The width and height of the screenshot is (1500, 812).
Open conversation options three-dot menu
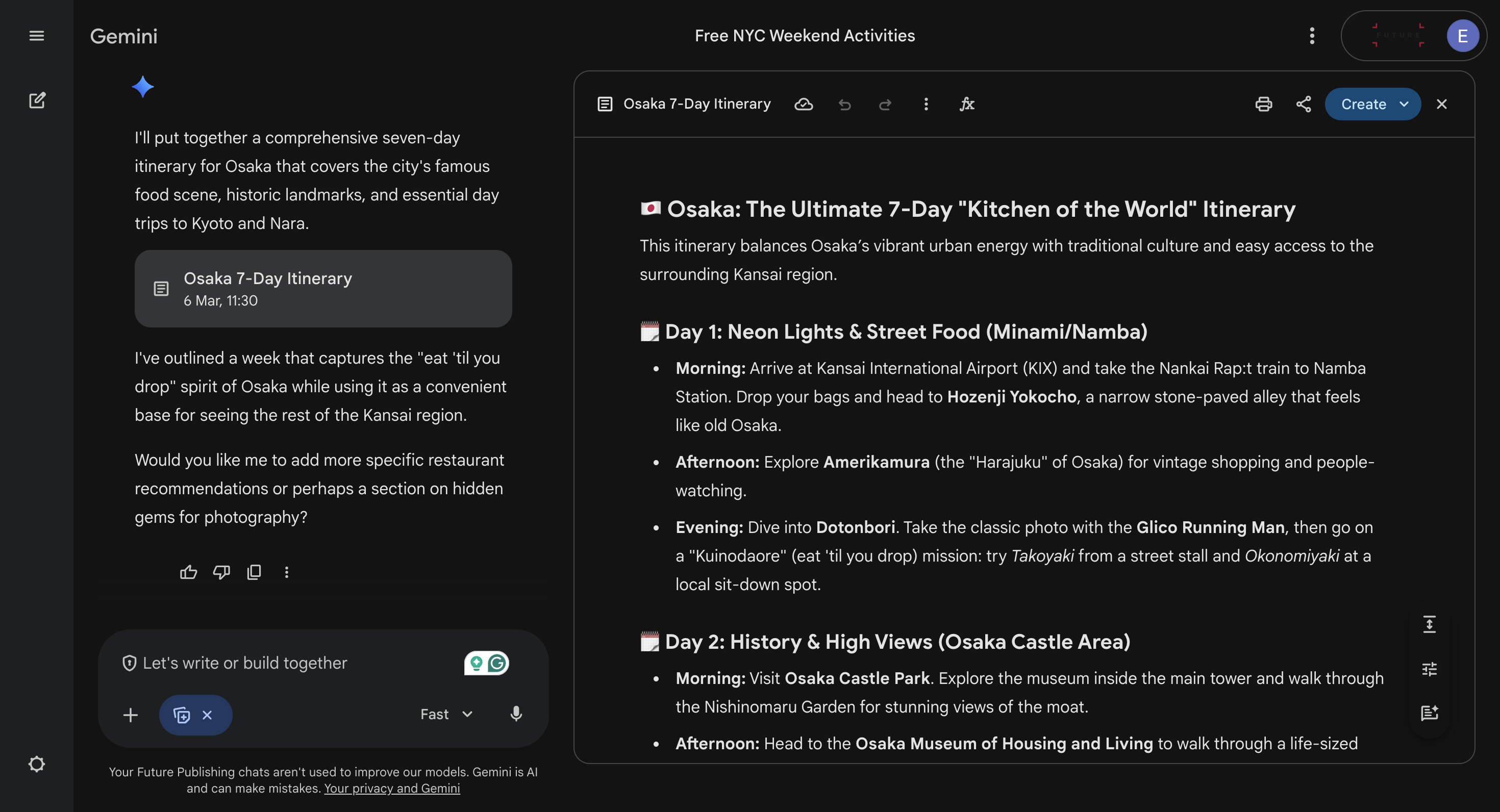click(1311, 36)
